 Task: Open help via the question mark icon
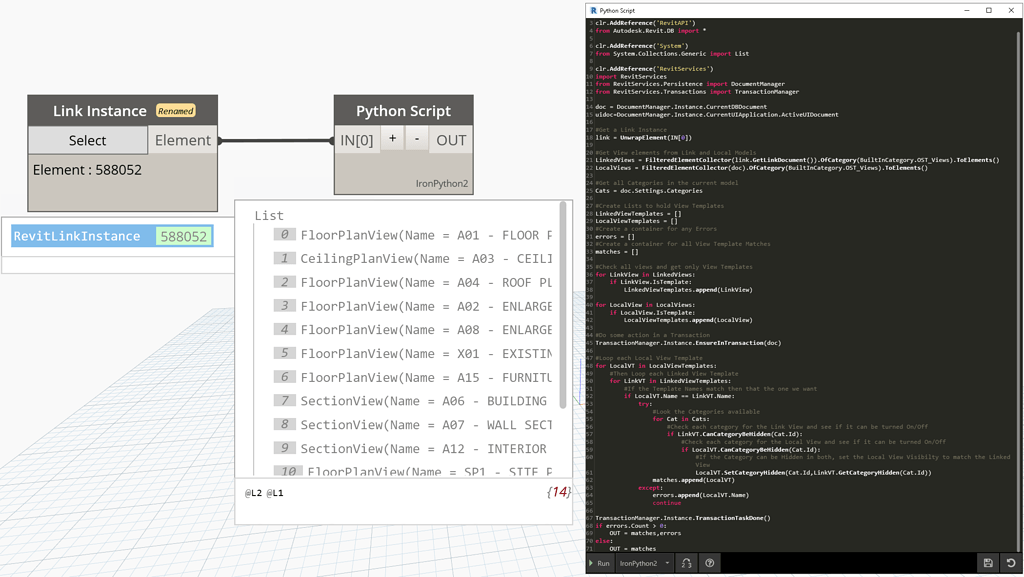coord(709,563)
